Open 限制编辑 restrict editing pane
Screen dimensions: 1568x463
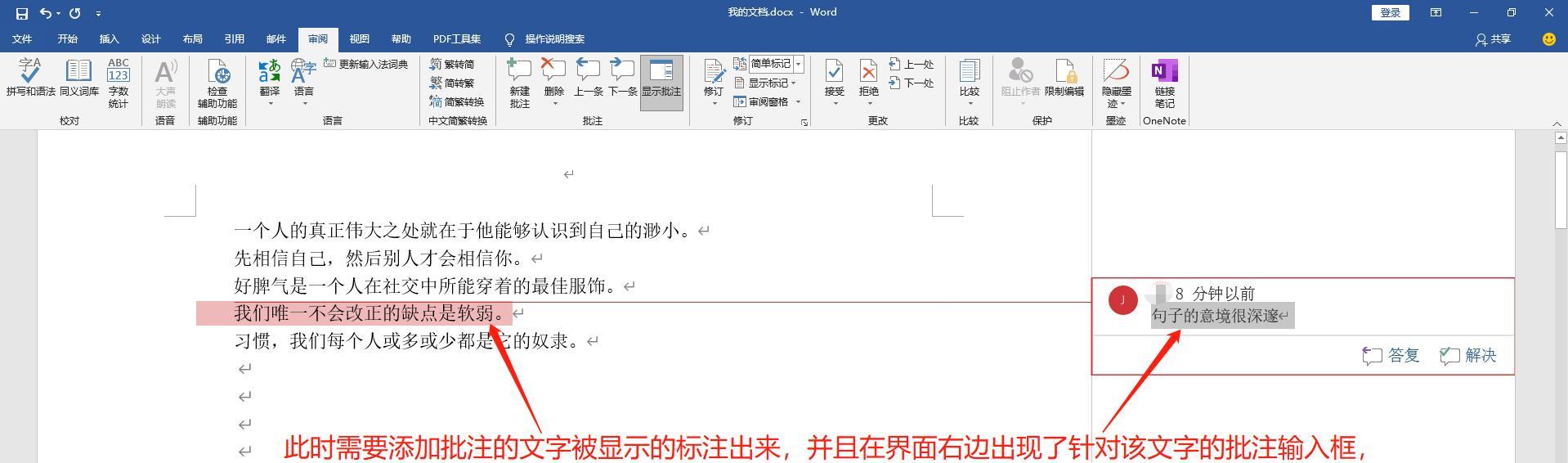click(x=1064, y=79)
